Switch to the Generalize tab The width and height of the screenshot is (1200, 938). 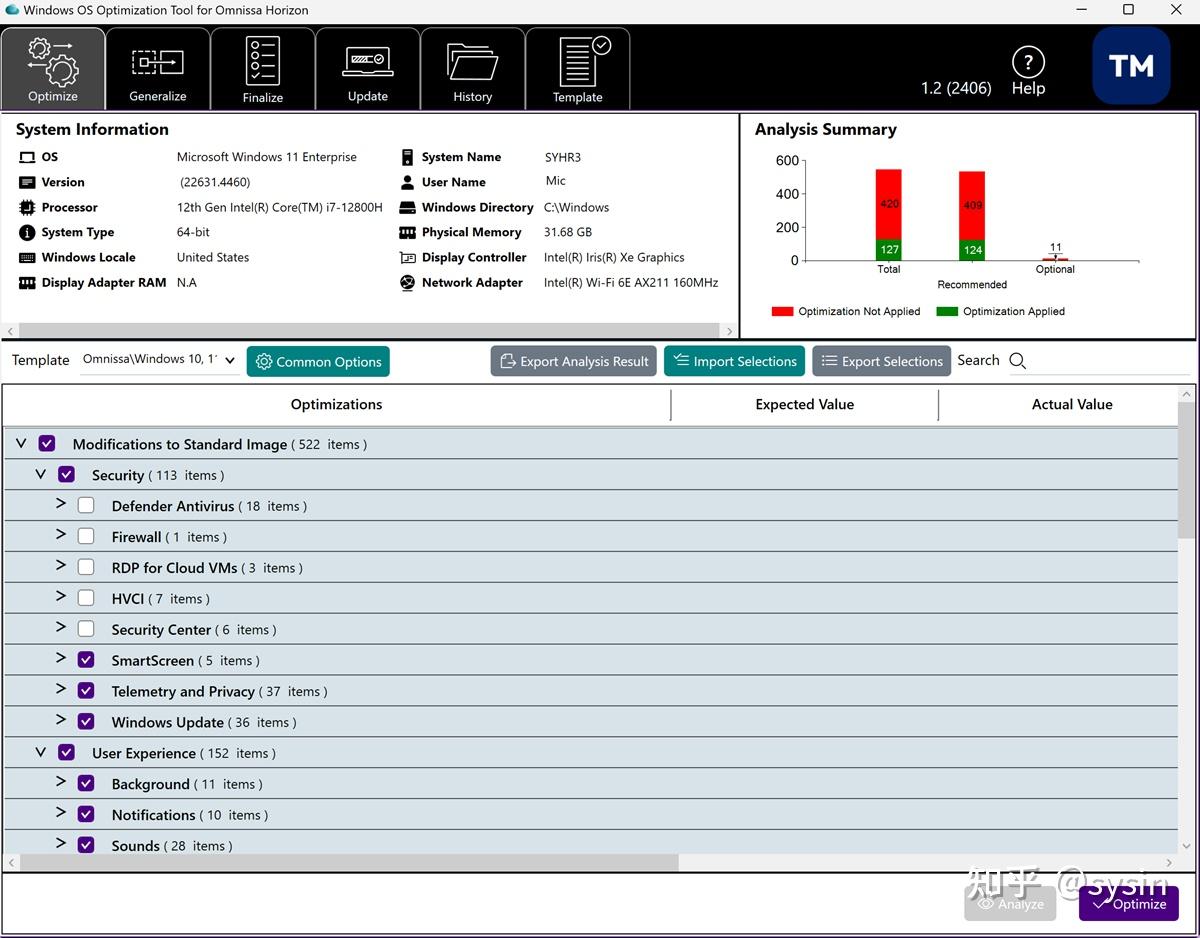158,68
